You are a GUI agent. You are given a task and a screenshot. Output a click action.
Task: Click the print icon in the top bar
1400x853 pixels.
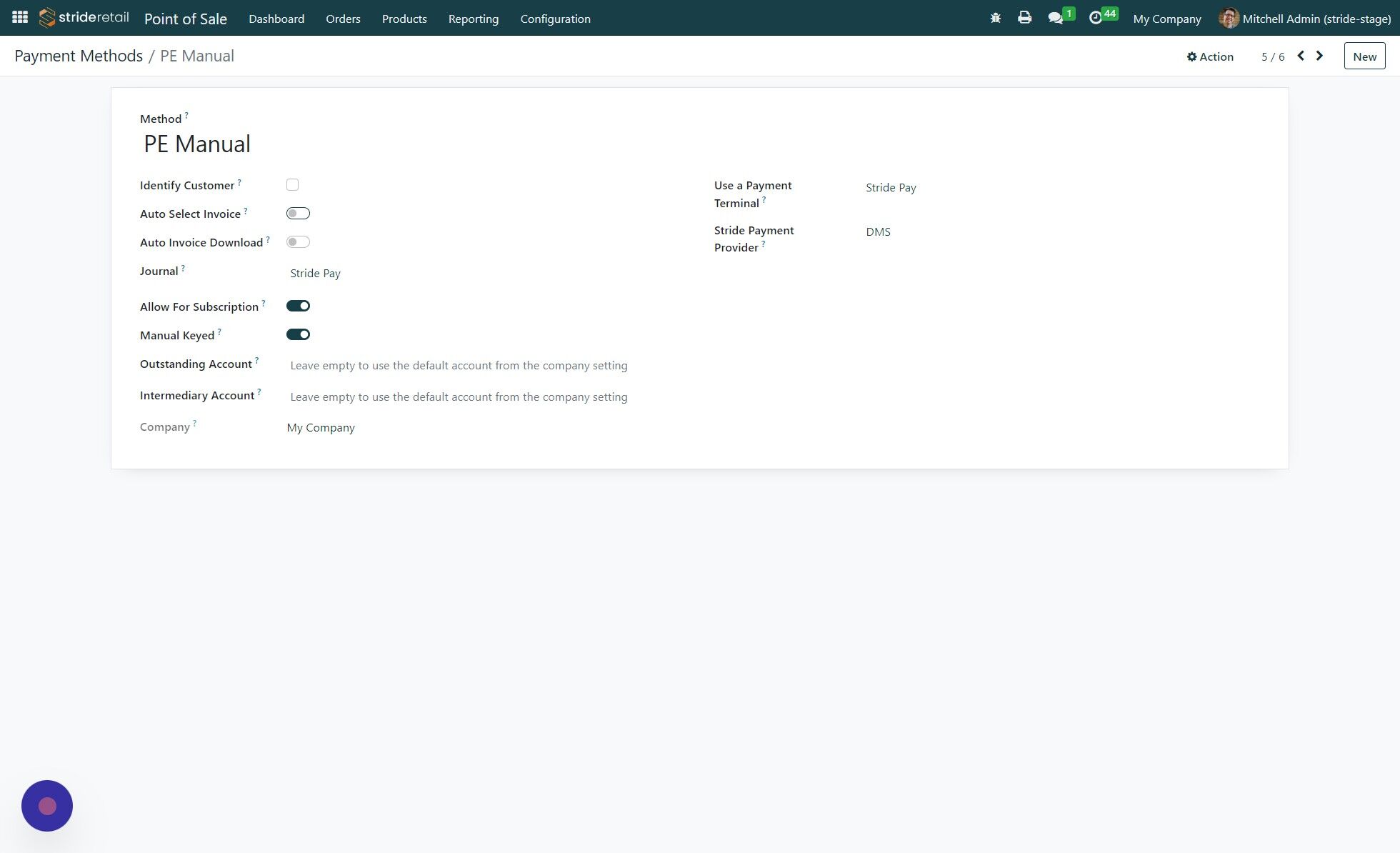1024,18
